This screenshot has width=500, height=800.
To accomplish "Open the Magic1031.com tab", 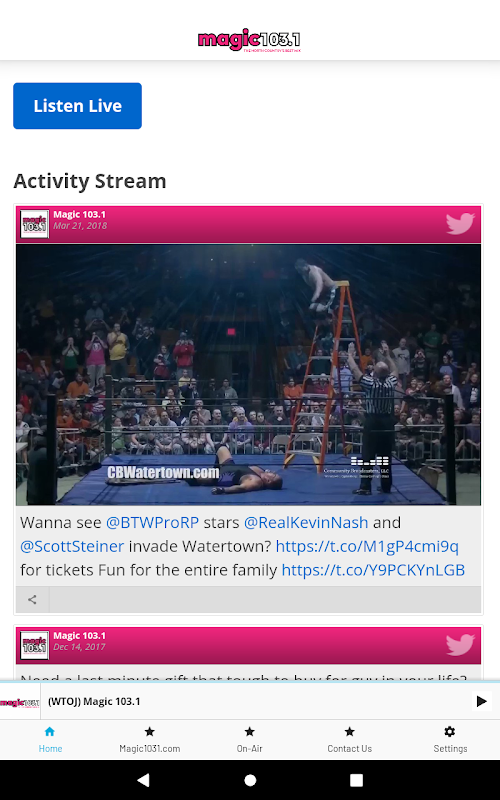I will 149,740.
